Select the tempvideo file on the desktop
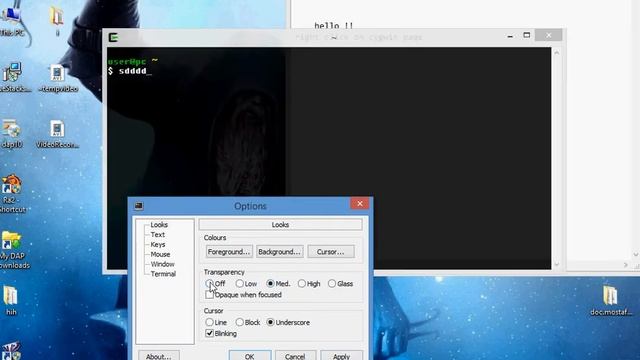The width and height of the screenshot is (640, 360). pyautogui.click(x=58, y=78)
